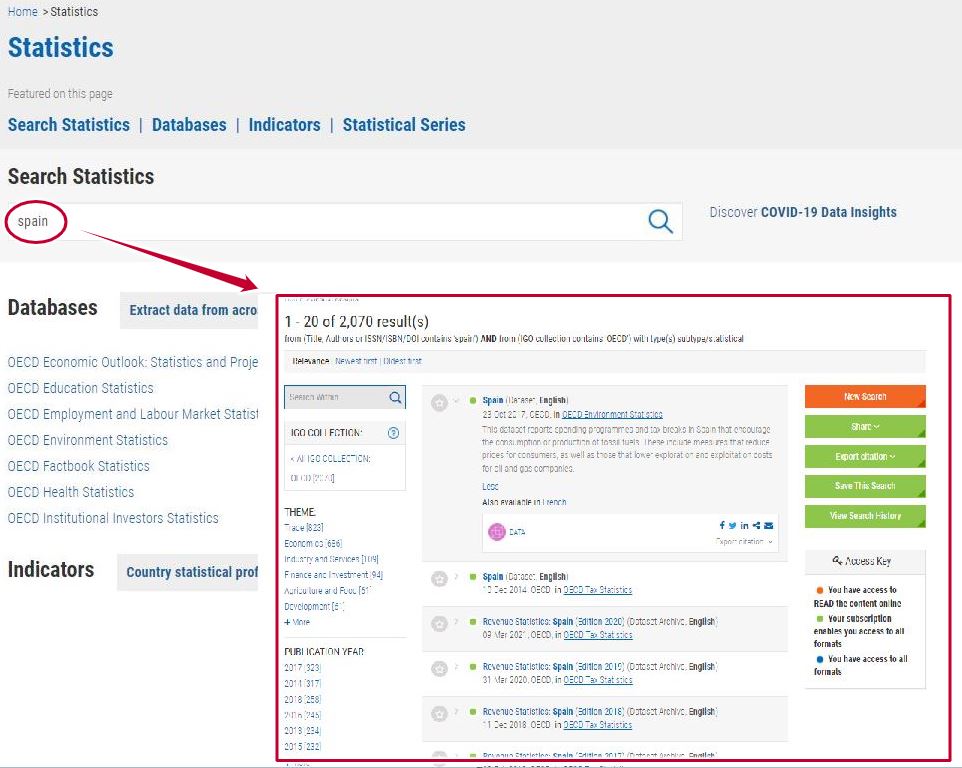Filter by the Finance and Investment theme

click(x=333, y=575)
